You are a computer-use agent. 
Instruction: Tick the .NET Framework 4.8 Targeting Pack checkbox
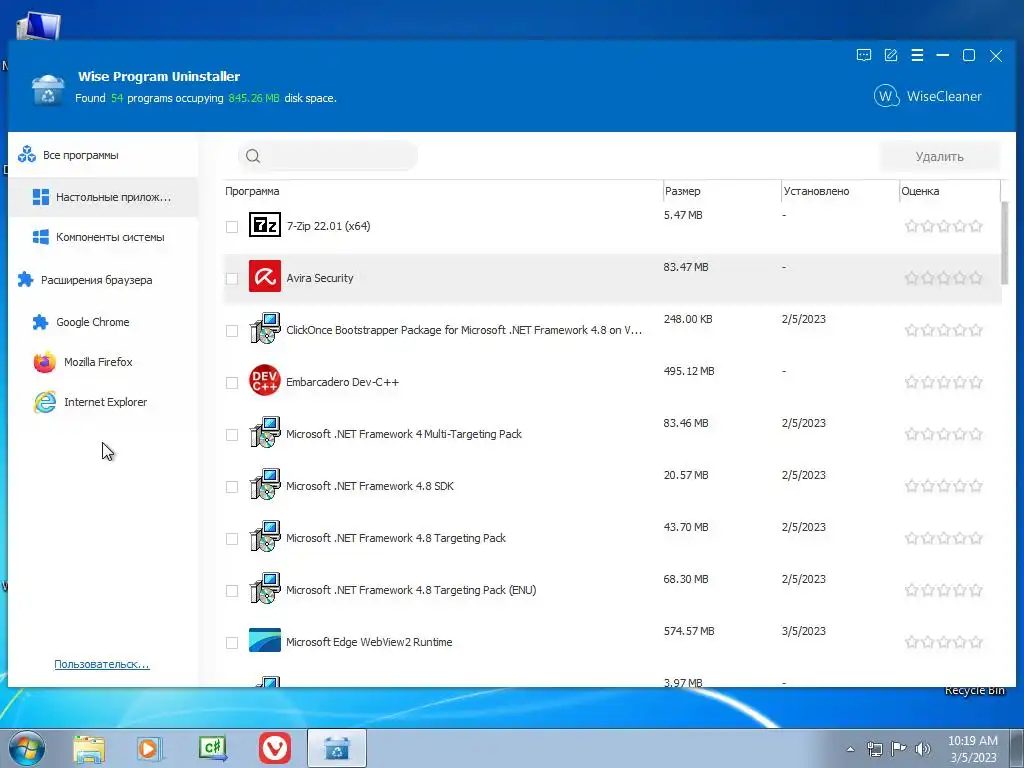click(232, 539)
